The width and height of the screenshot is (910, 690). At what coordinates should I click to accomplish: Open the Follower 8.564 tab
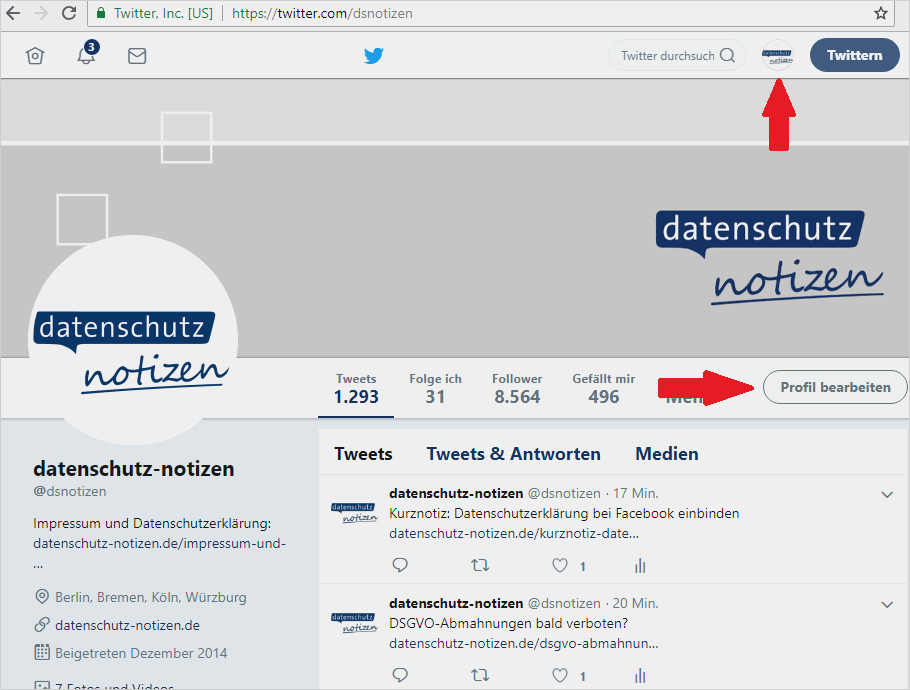click(x=517, y=388)
